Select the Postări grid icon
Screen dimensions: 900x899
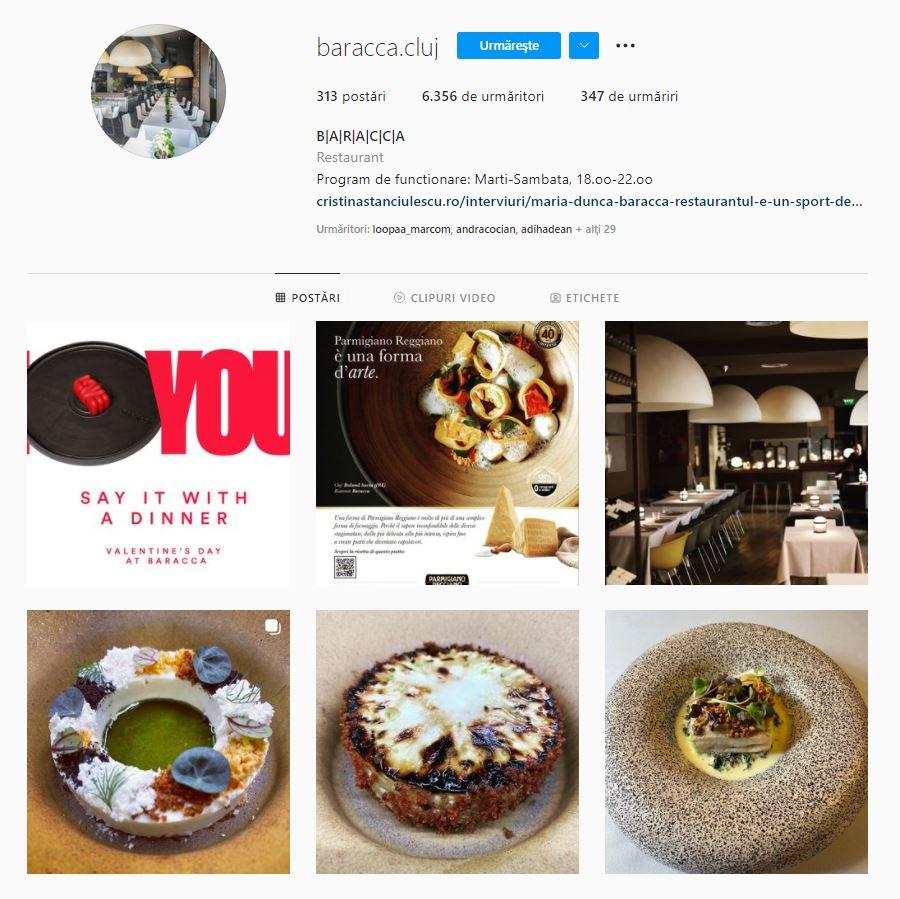pyautogui.click(x=280, y=297)
